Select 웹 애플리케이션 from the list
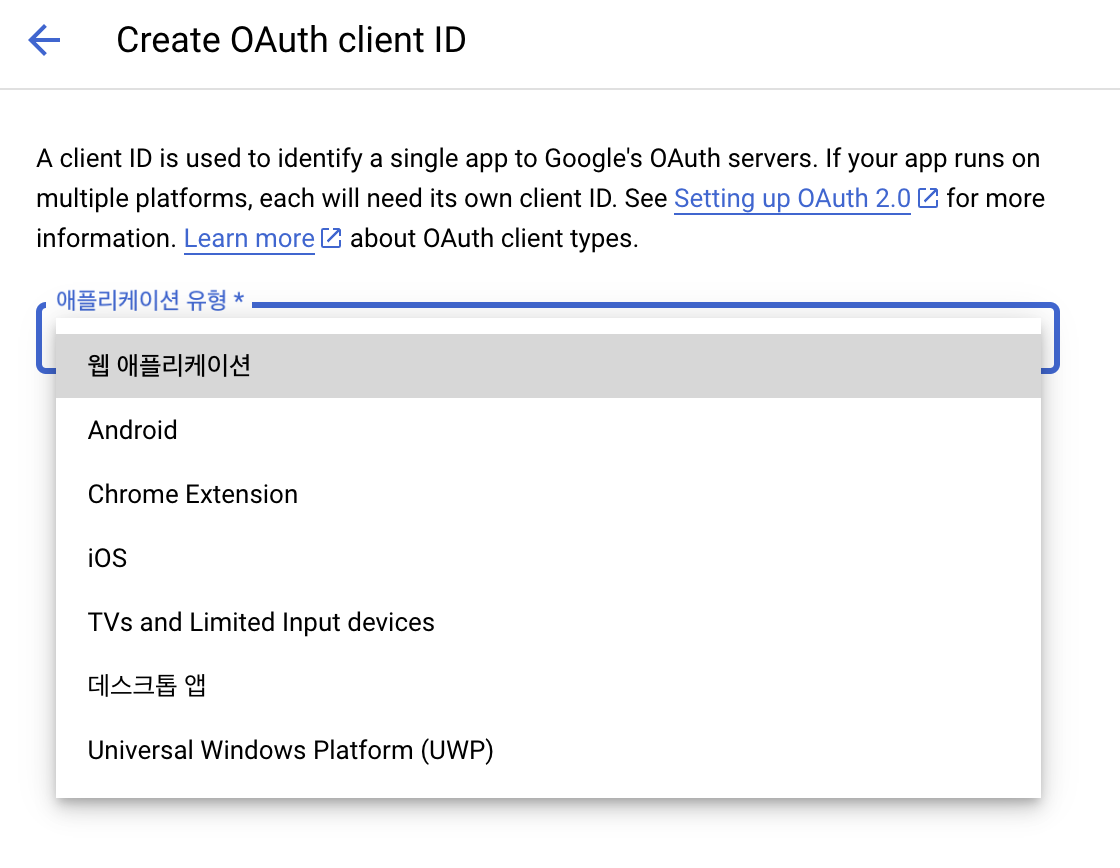The width and height of the screenshot is (1120, 868). click(548, 366)
